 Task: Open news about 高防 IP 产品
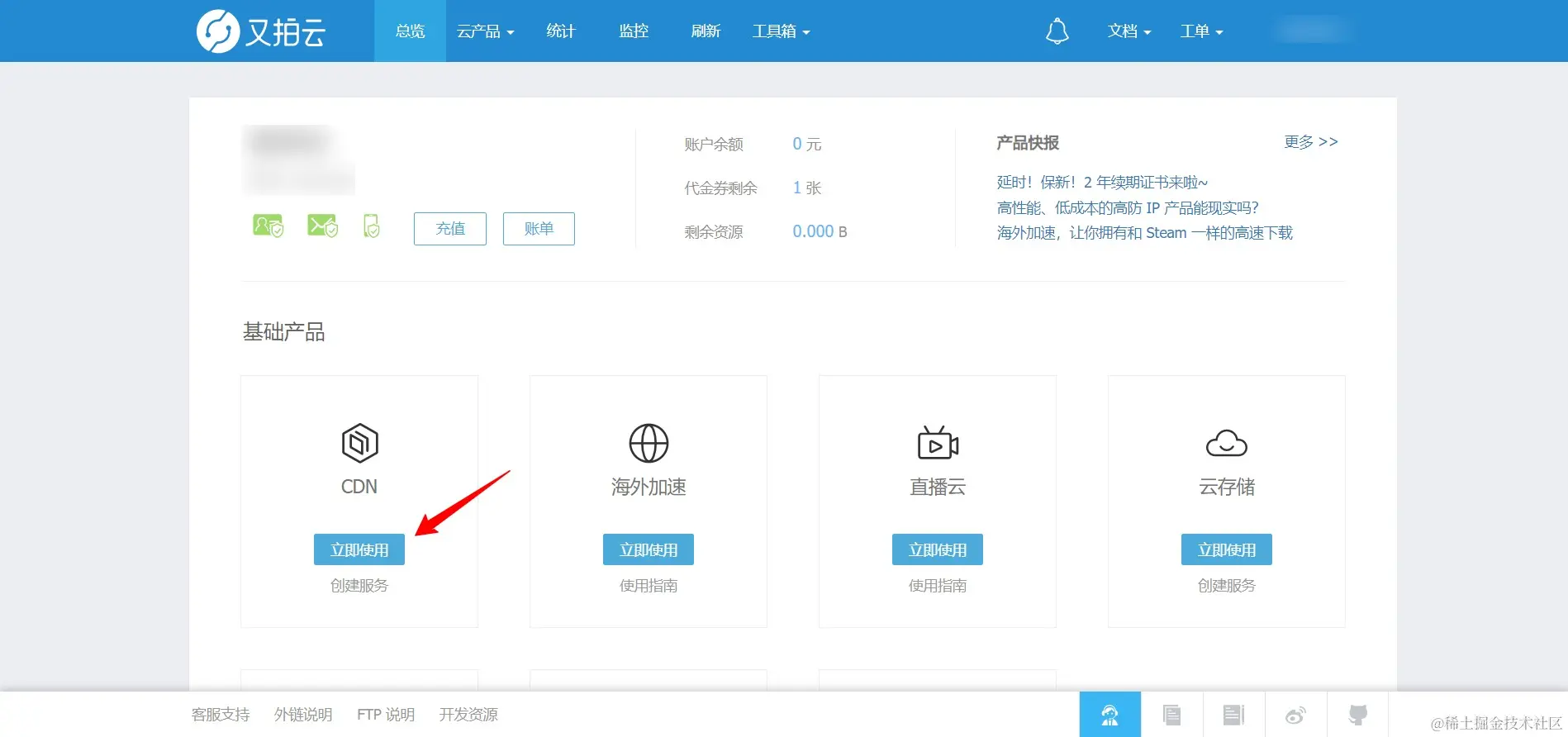point(1128,208)
